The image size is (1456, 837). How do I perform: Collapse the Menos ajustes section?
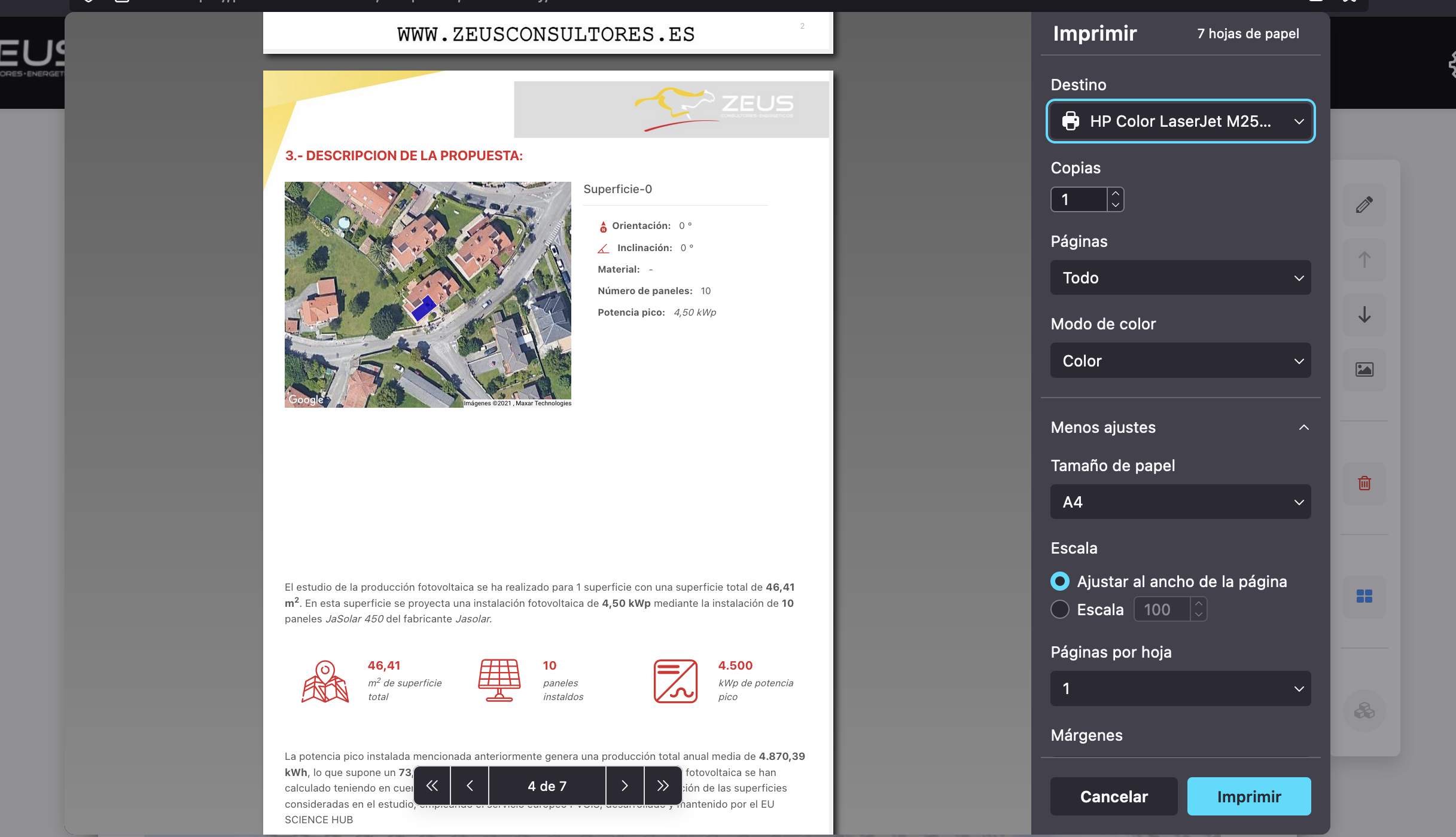[1303, 427]
